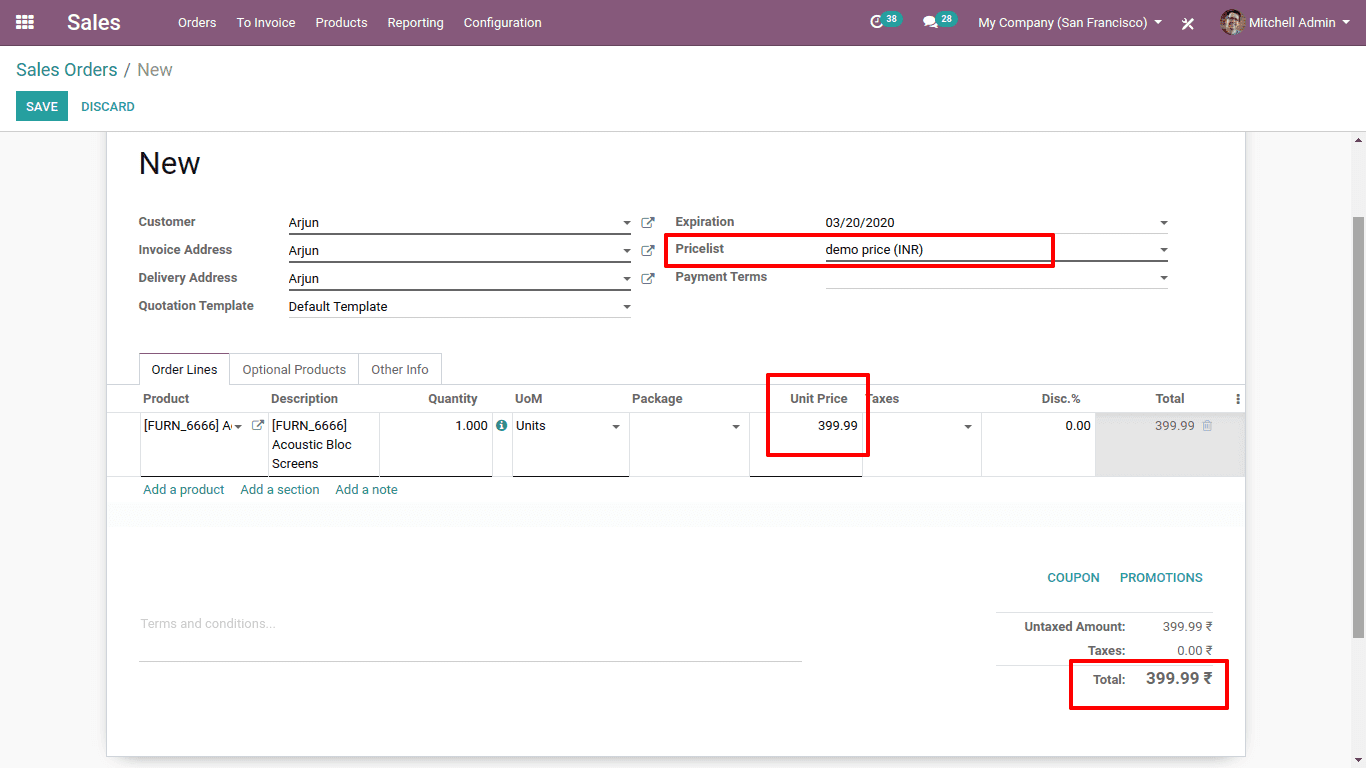Open external link icon for Delivery Address
Image resolution: width=1366 pixels, height=768 pixels.
[648, 279]
